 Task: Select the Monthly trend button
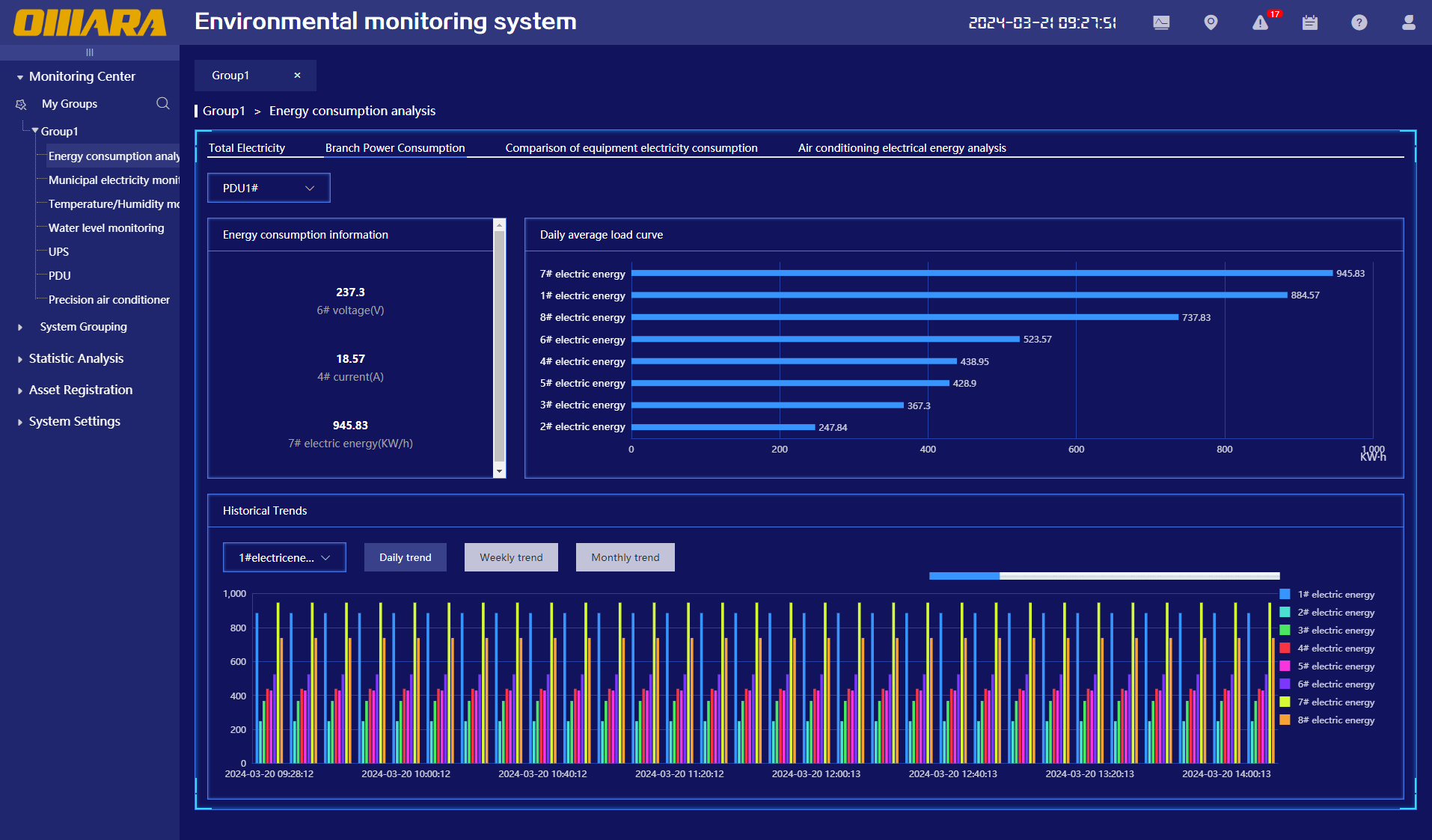[x=625, y=558]
